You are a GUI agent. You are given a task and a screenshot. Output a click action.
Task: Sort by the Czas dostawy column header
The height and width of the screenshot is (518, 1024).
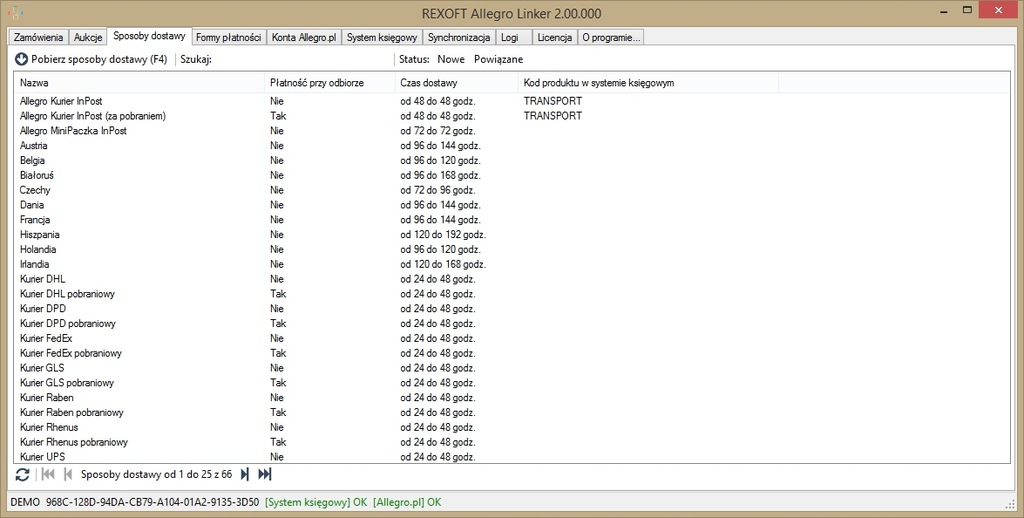pos(456,83)
